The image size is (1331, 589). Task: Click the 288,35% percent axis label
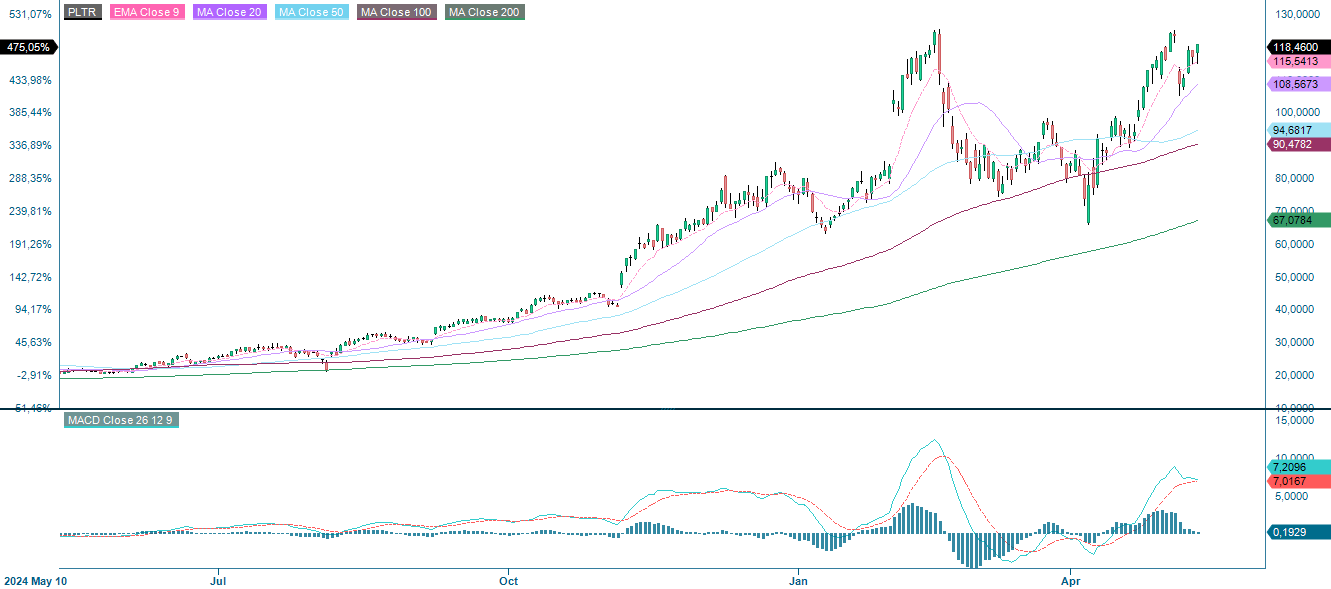pyautogui.click(x=30, y=179)
